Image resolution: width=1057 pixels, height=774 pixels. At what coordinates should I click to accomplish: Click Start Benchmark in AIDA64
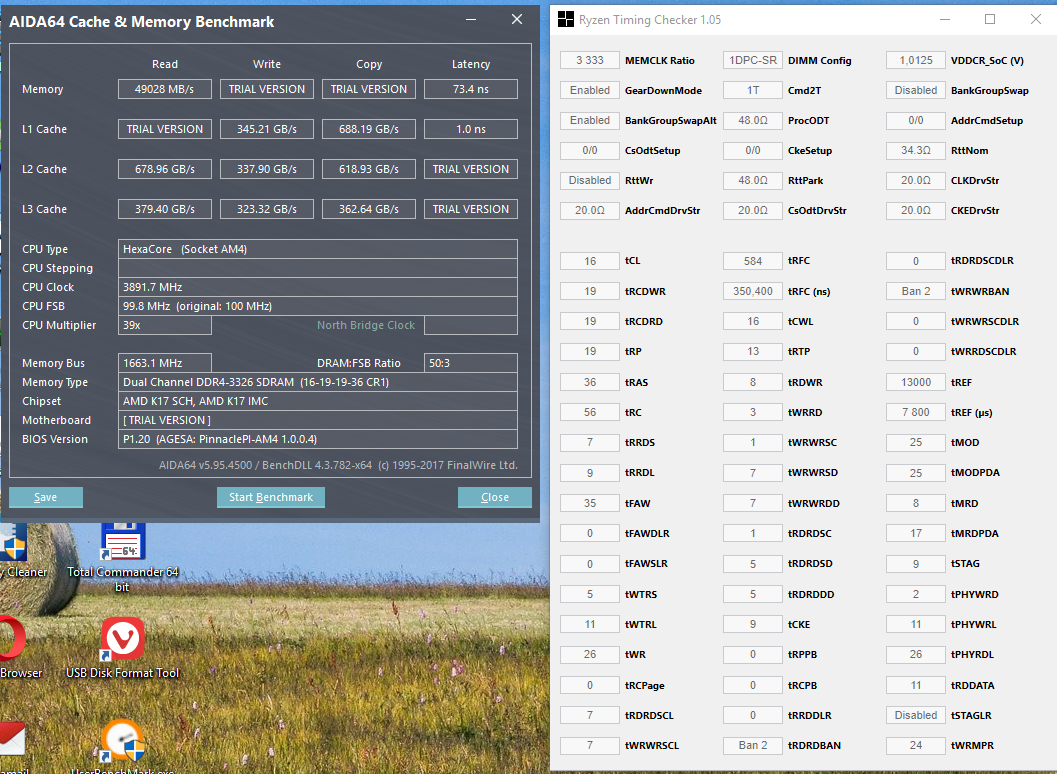(271, 497)
